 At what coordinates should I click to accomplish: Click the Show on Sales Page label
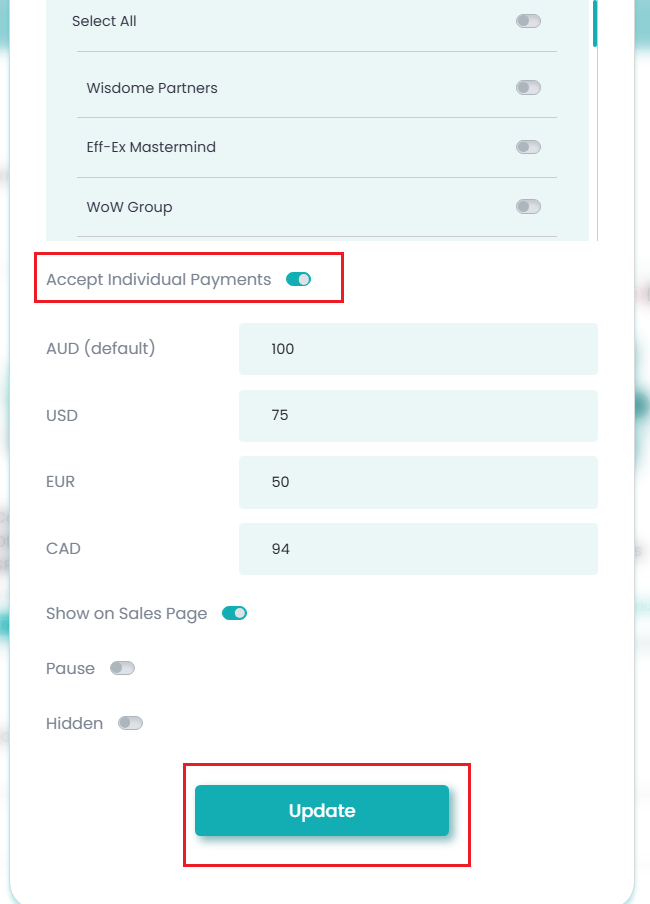(x=126, y=613)
